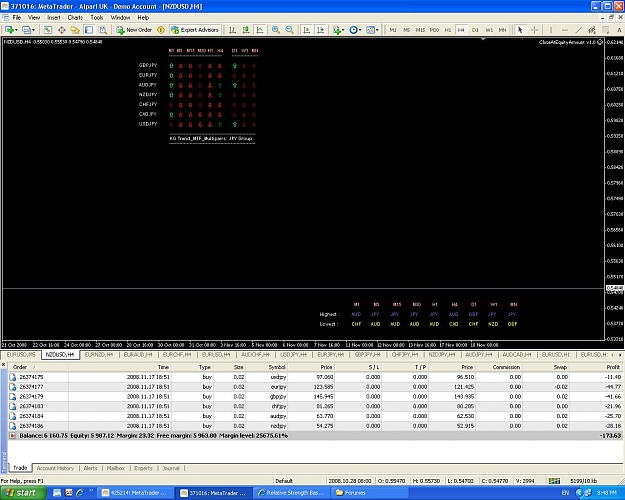625x500 pixels.
Task: Open the Periods clock icon
Action: point(353,30)
